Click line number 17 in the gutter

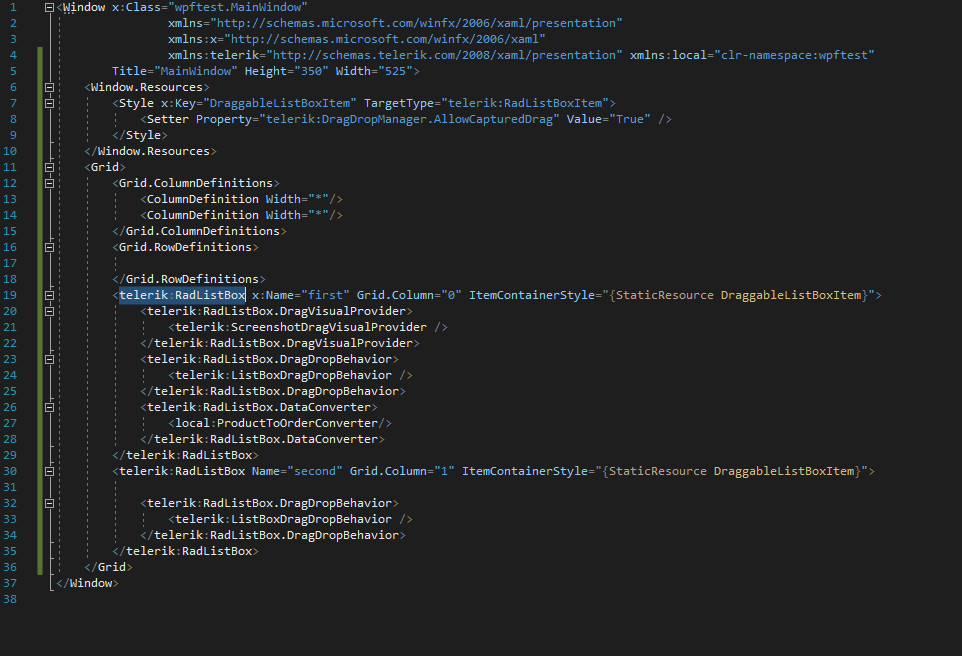pyautogui.click(x=10, y=263)
